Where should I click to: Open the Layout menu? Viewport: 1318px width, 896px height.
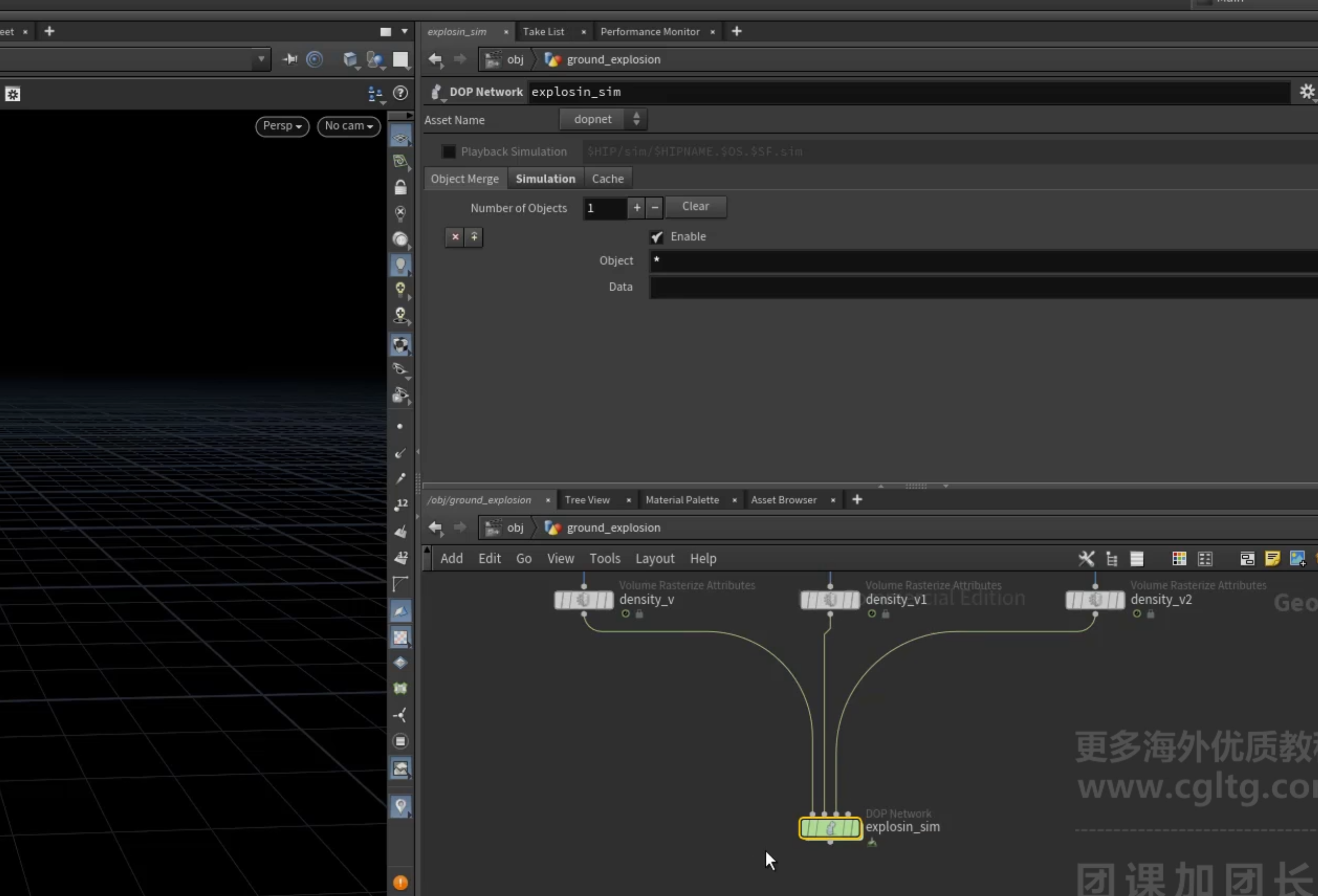click(x=655, y=559)
